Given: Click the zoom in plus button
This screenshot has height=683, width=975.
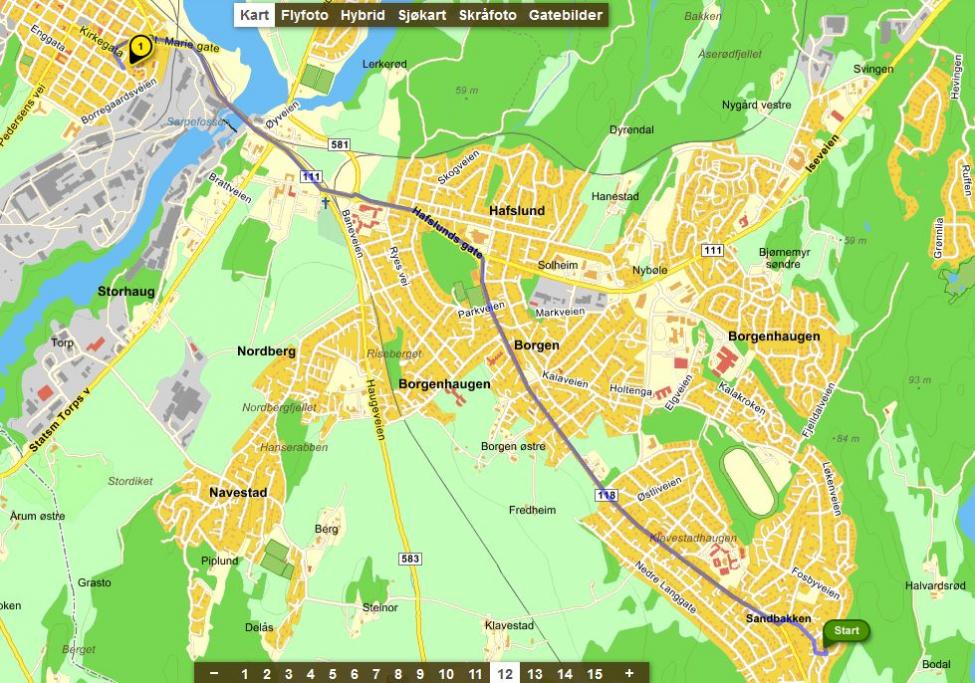Looking at the screenshot, I should click(x=629, y=673).
